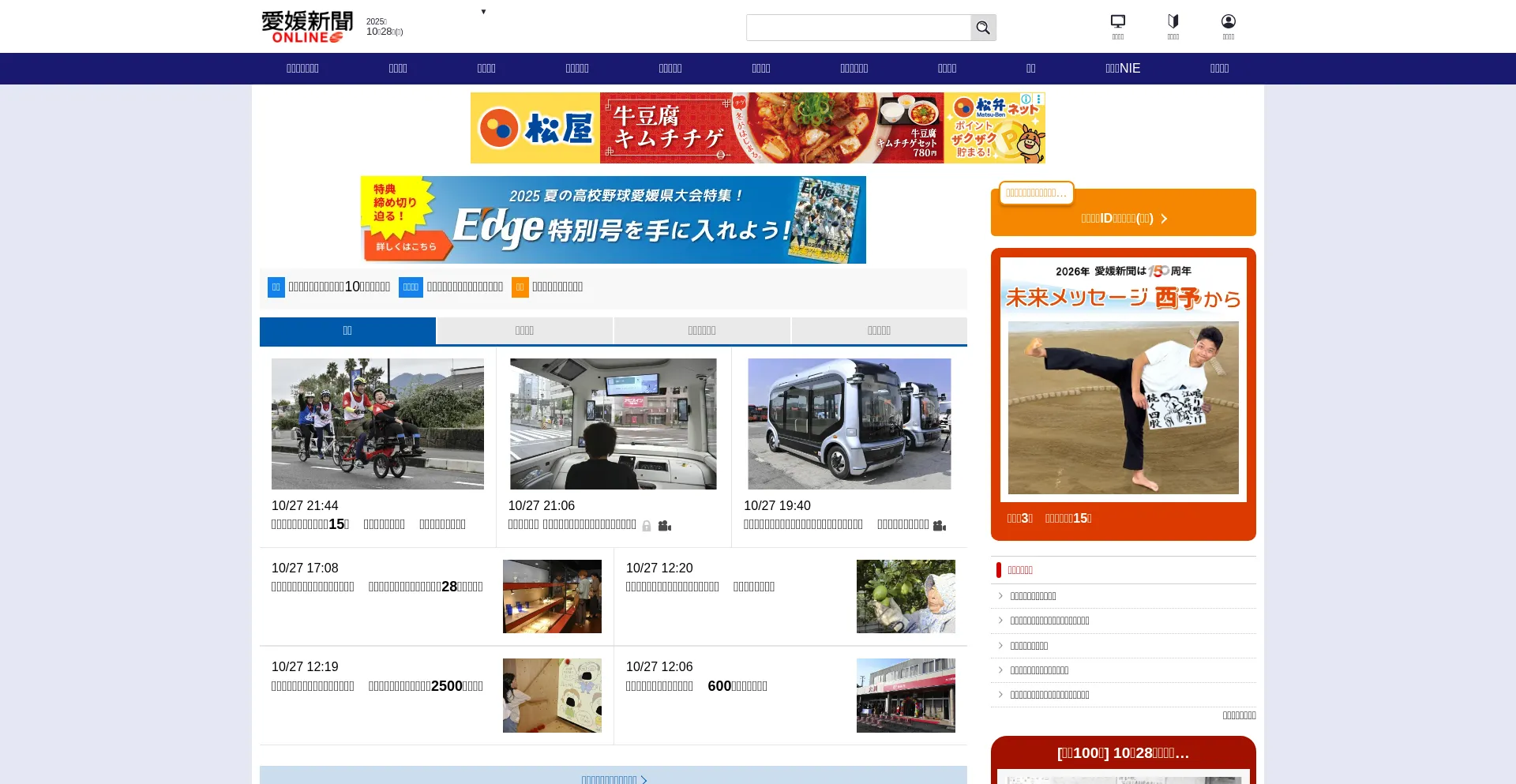
Task: Click the right-aligned link below the sidebar list
Action: [1239, 715]
